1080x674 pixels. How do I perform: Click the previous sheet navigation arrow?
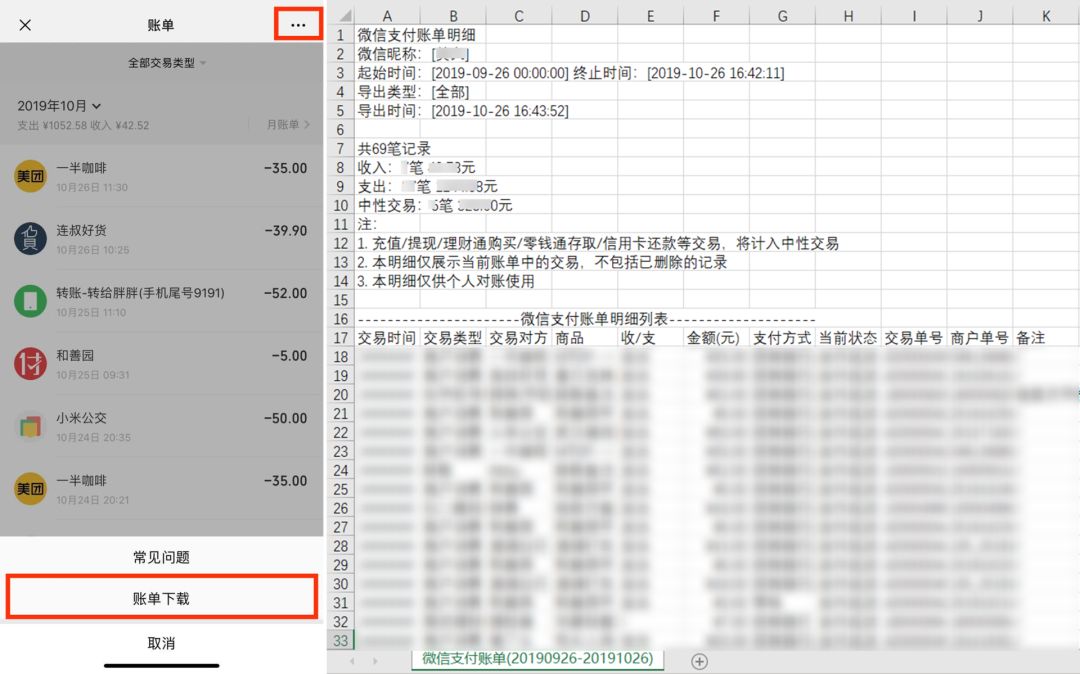(353, 661)
